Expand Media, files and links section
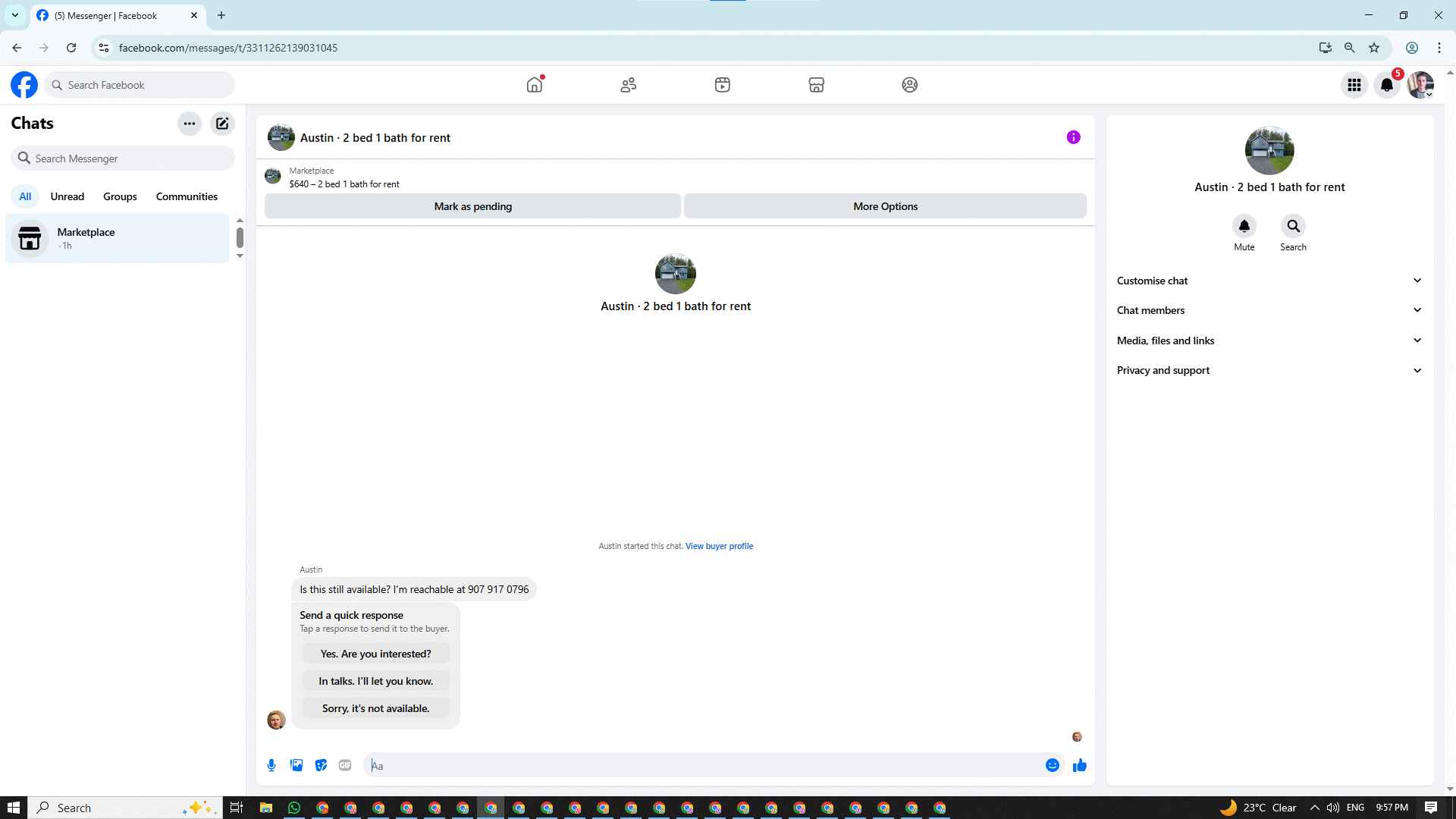This screenshot has height=819, width=1456. pos(1269,340)
